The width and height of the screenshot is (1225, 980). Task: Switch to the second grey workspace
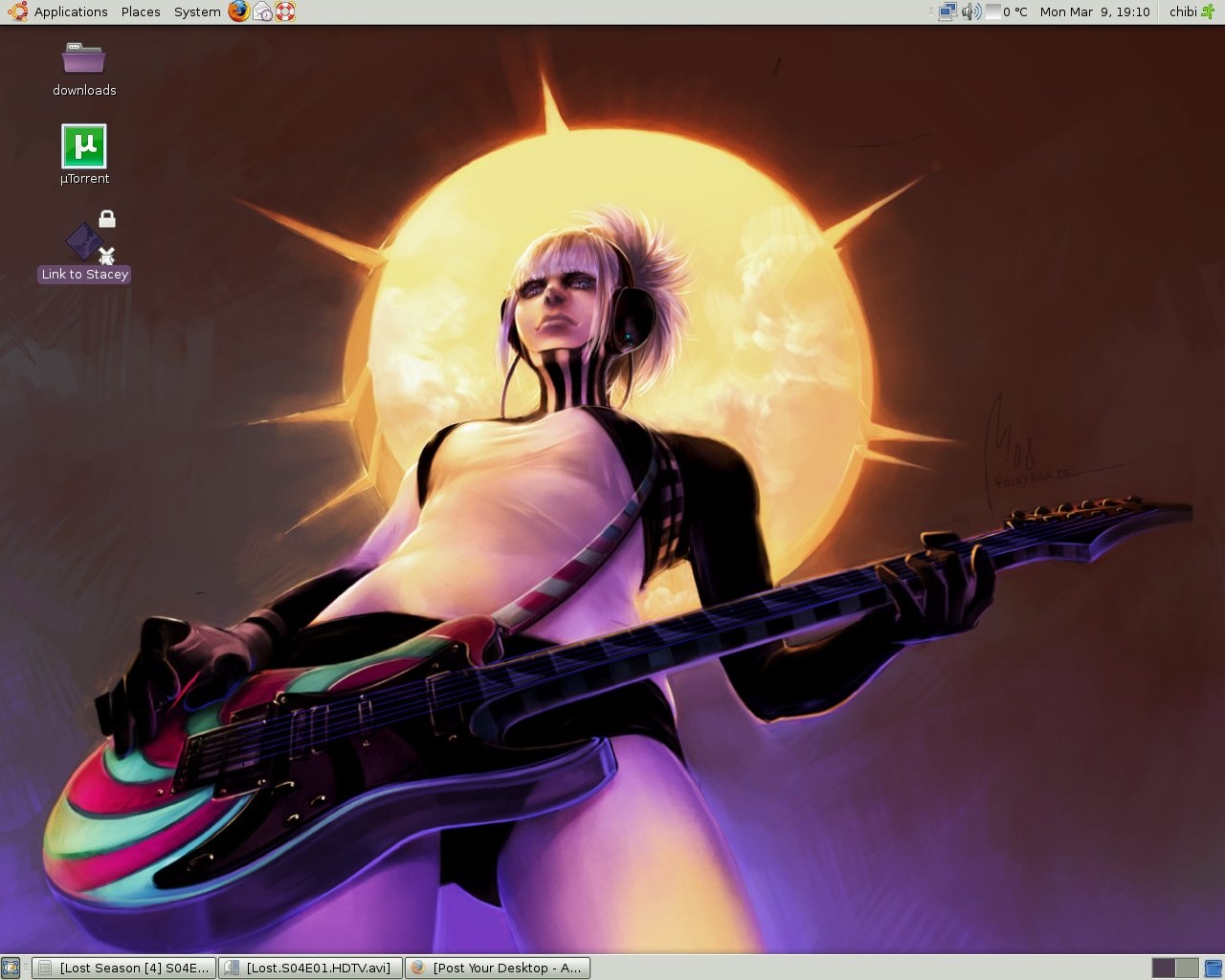click(1187, 968)
